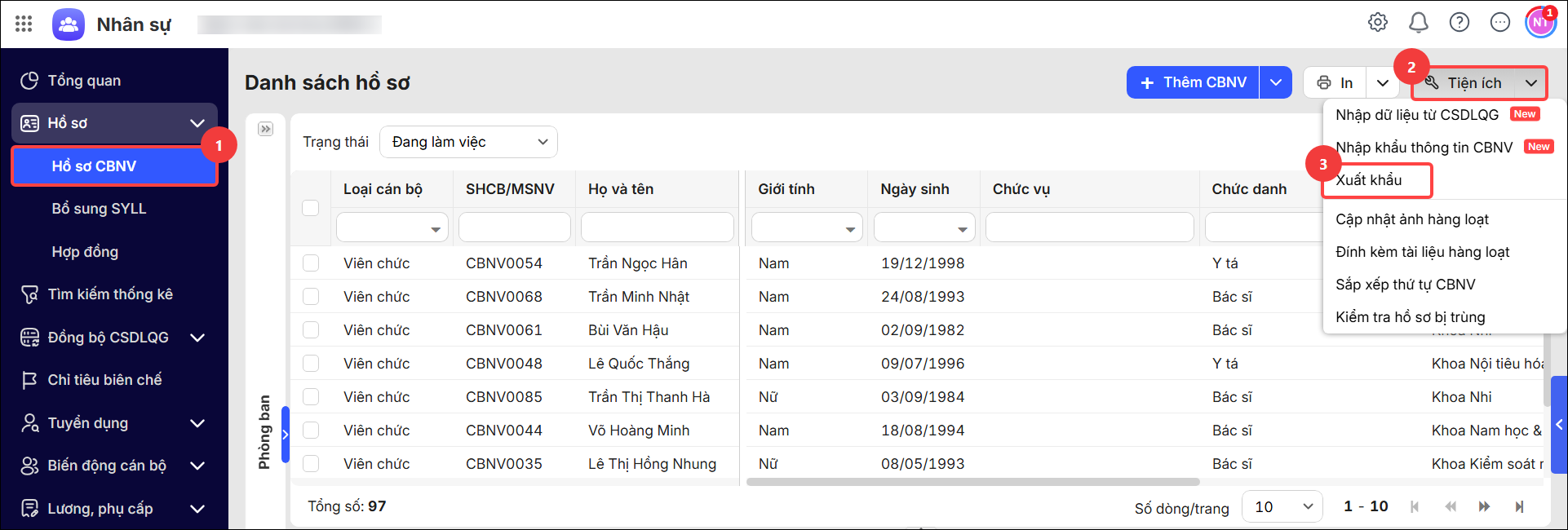The height and width of the screenshot is (530, 1568).
Task: Expand Tuyển dụng sidebar group
Action: pos(197,423)
